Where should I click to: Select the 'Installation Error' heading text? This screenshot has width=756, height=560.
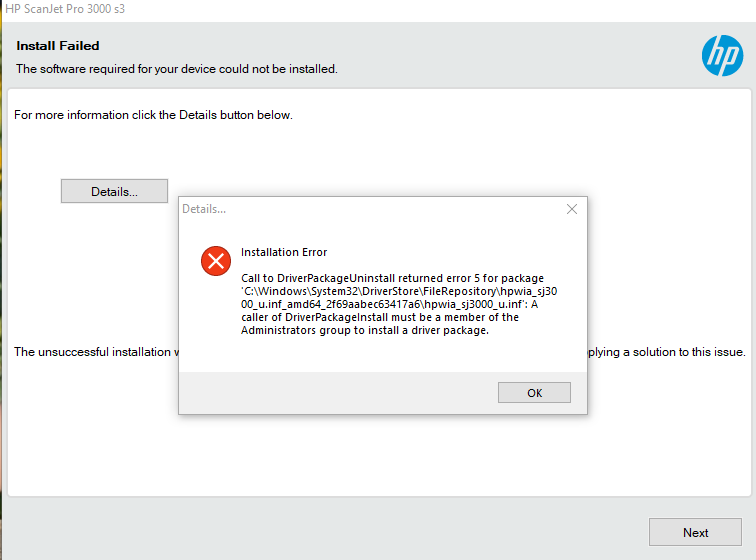click(284, 252)
